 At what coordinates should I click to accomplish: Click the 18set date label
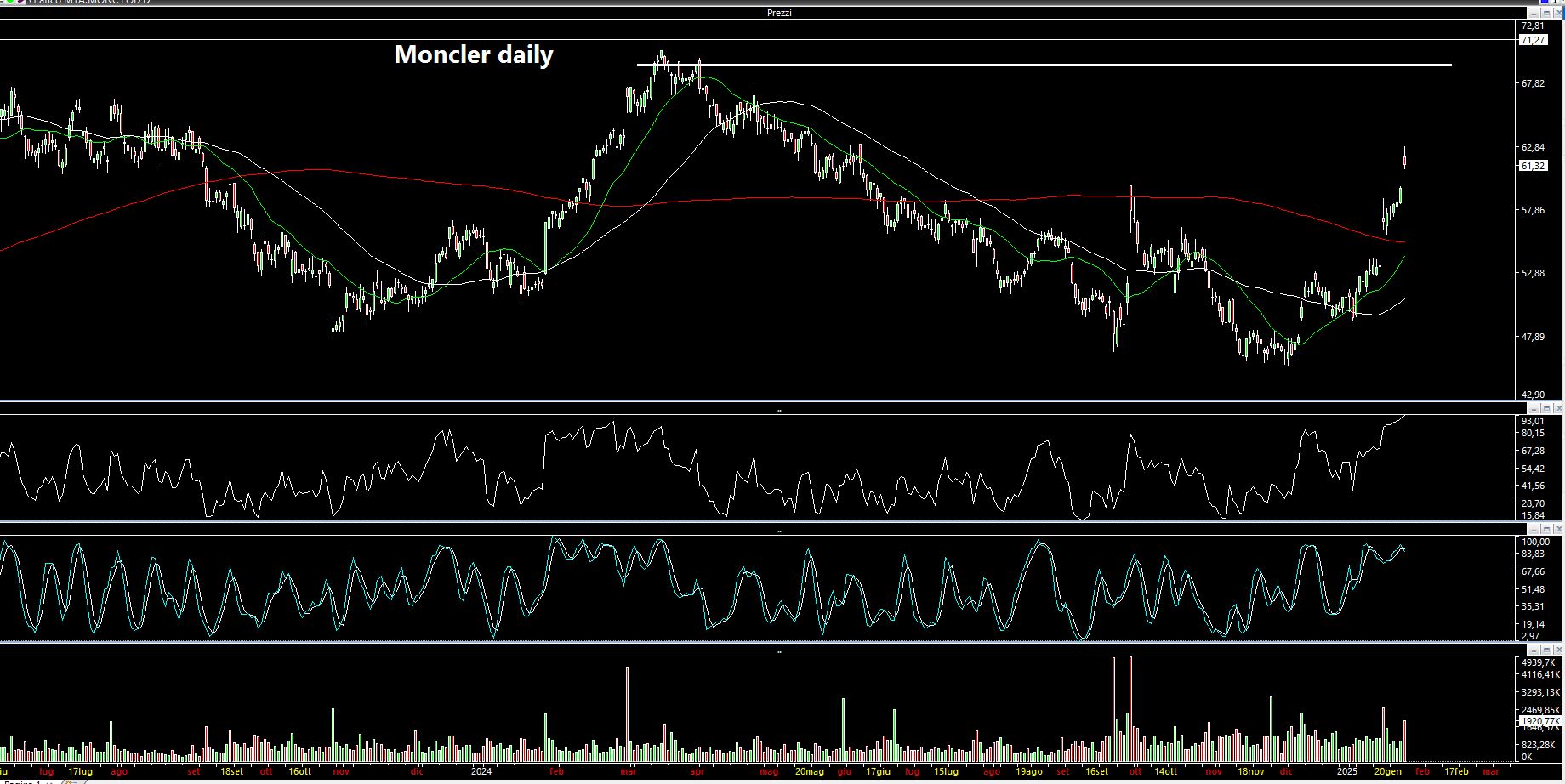(x=231, y=771)
